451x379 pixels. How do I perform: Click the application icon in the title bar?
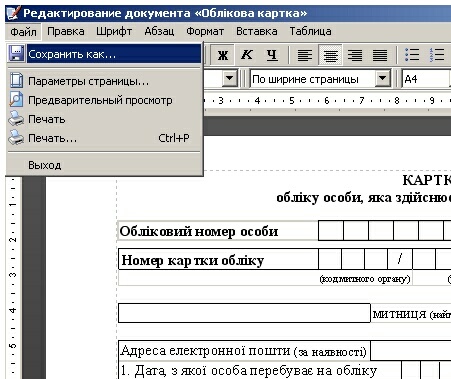tap(13, 13)
